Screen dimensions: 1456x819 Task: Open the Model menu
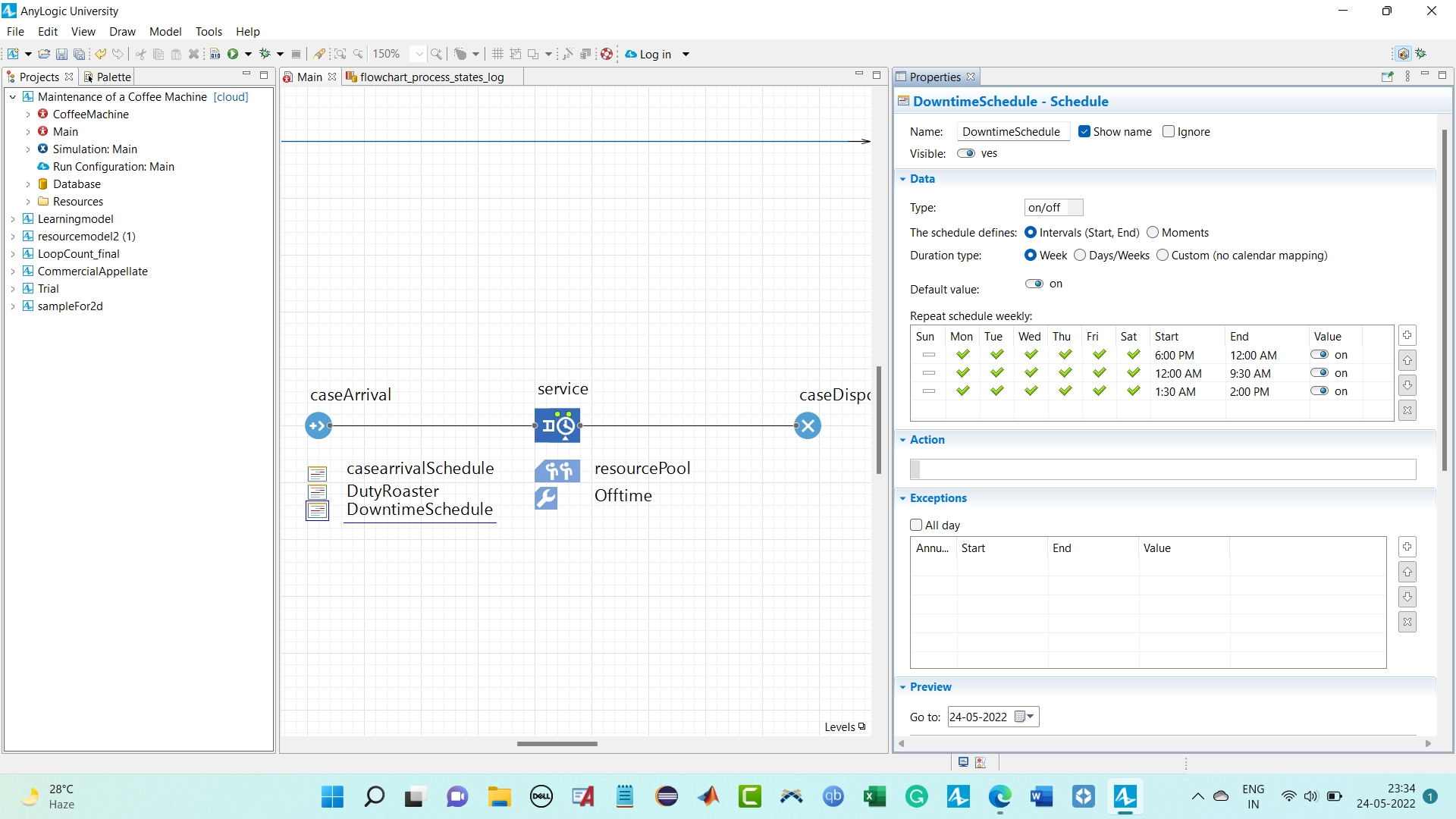(165, 32)
